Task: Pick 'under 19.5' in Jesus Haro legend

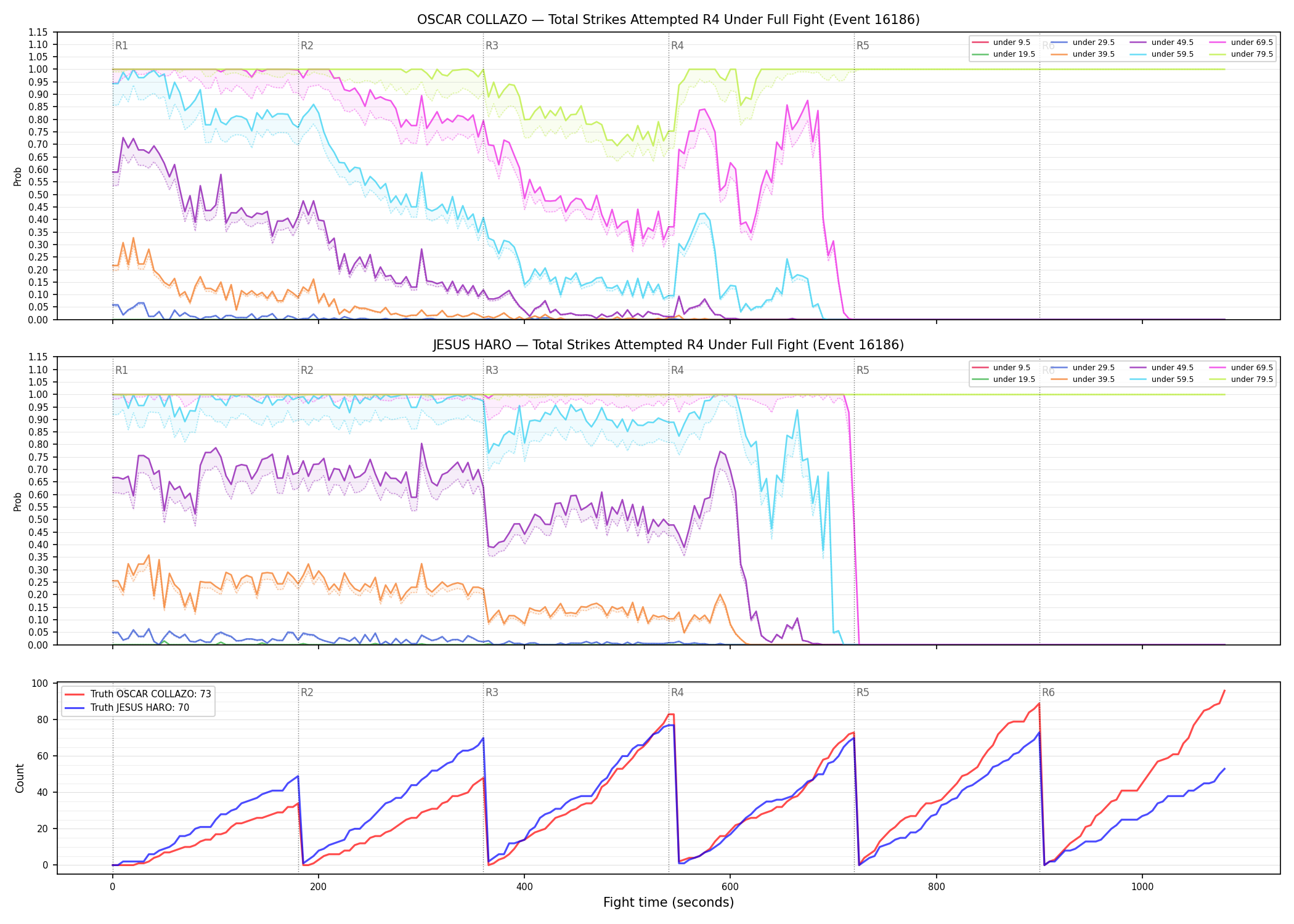Action: (x=1004, y=379)
